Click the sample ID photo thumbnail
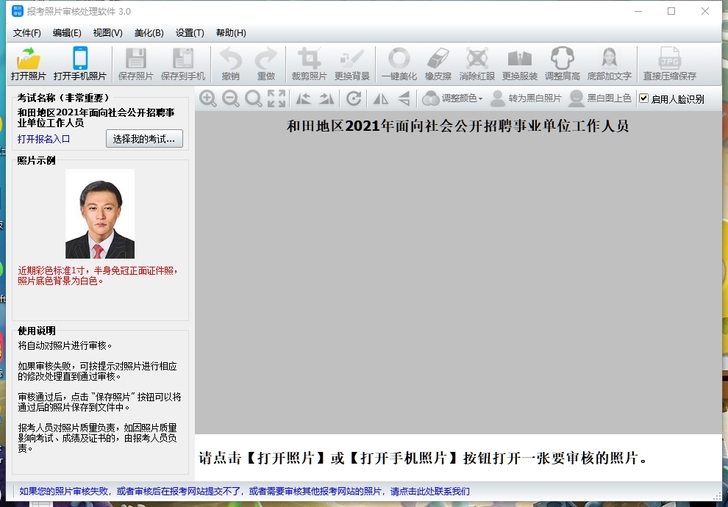728x507 pixels. click(100, 214)
